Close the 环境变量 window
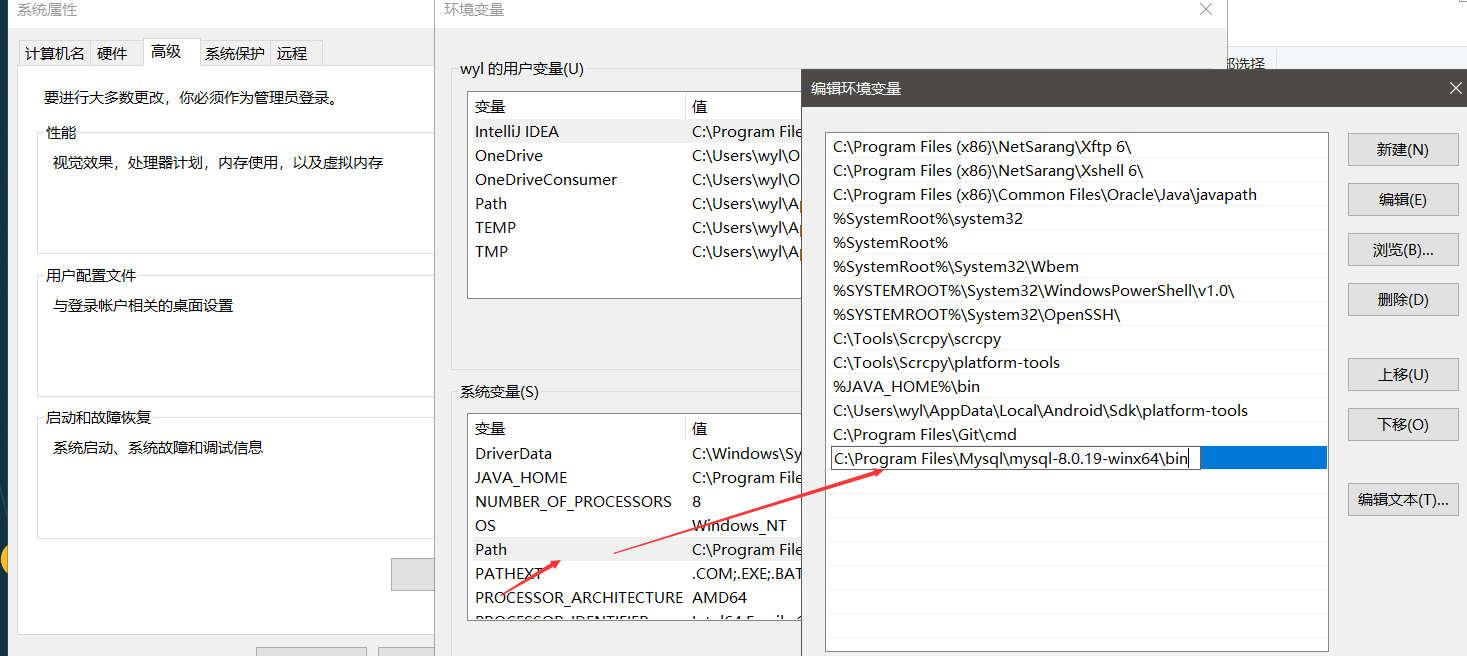This screenshot has width=1467, height=656. click(1206, 10)
